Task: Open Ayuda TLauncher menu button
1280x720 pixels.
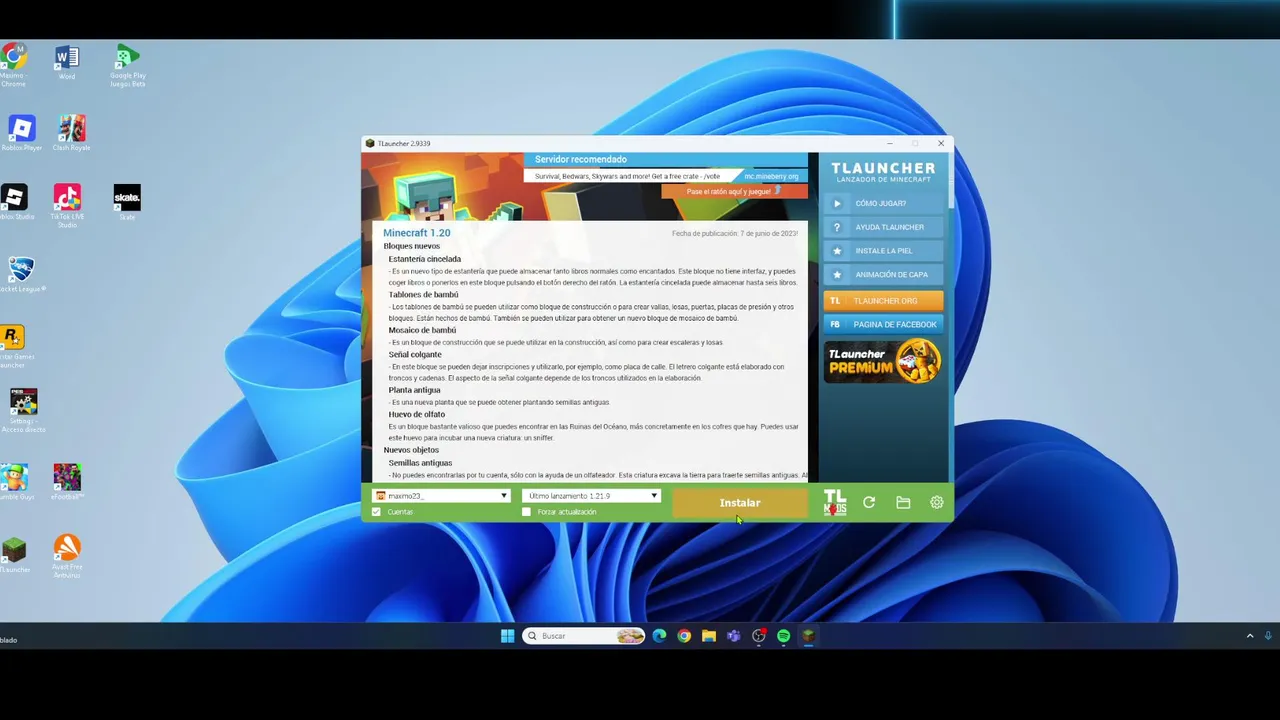Action: coord(884,227)
